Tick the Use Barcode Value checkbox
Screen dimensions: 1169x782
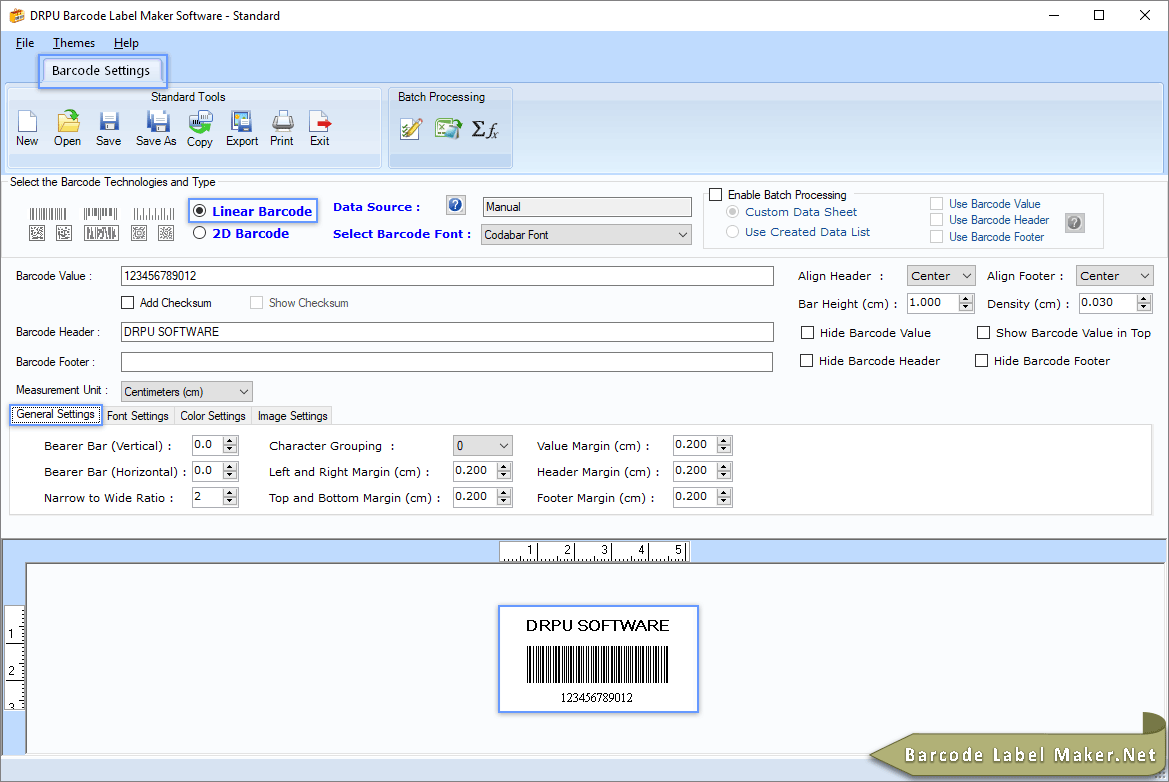tap(936, 204)
